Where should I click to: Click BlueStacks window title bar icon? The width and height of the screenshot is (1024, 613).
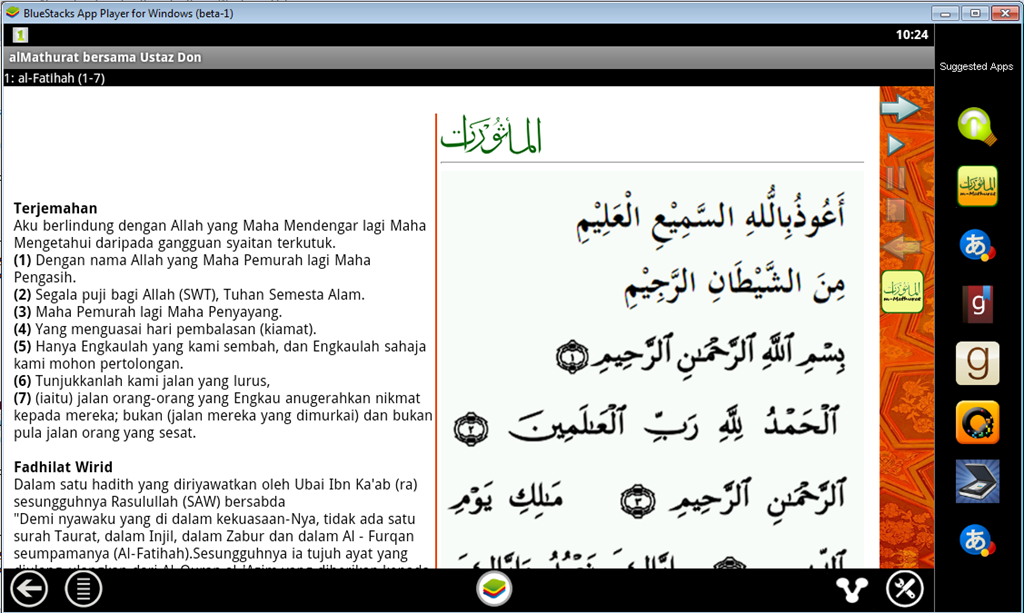pyautogui.click(x=12, y=12)
